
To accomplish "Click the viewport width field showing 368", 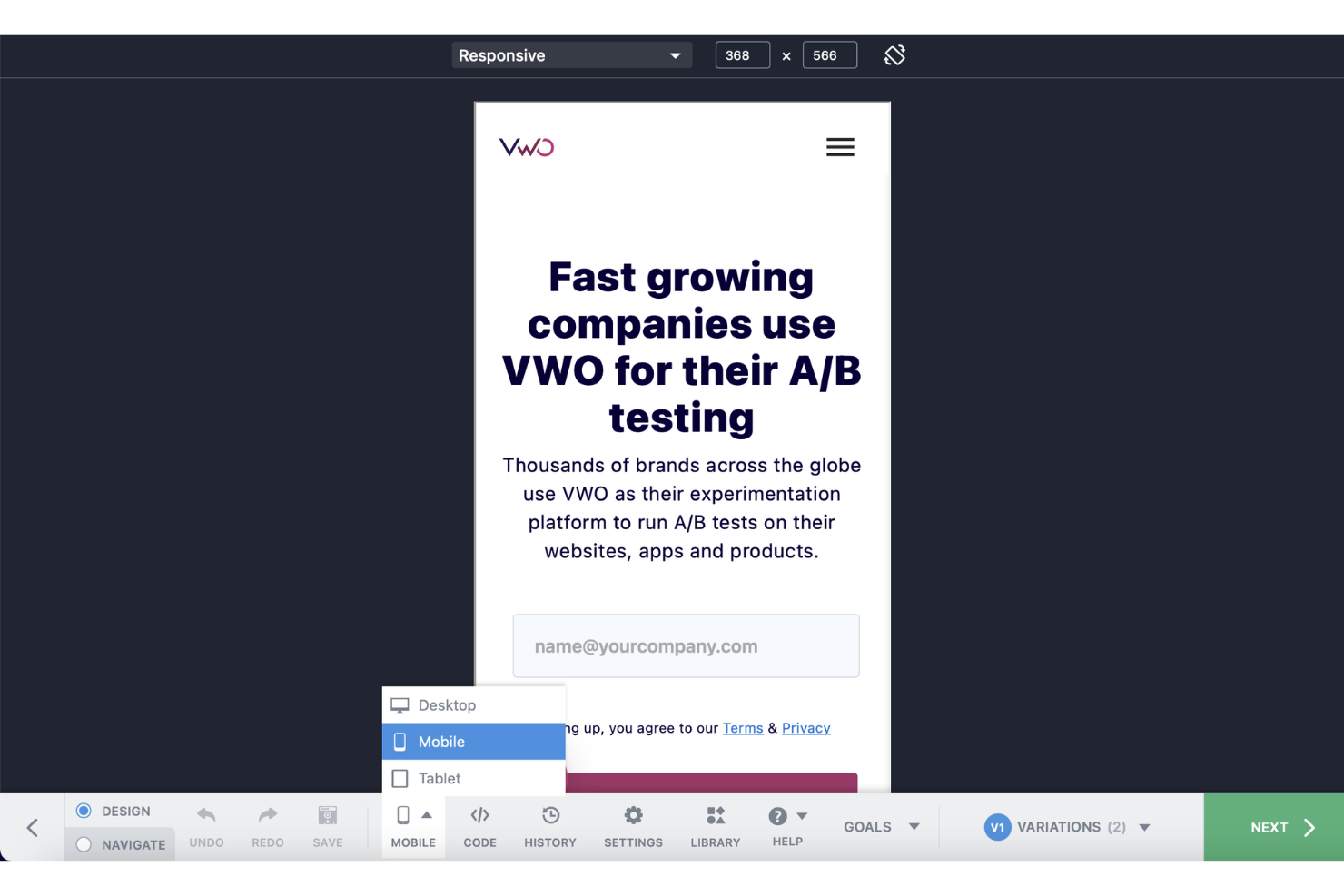I will (x=743, y=55).
